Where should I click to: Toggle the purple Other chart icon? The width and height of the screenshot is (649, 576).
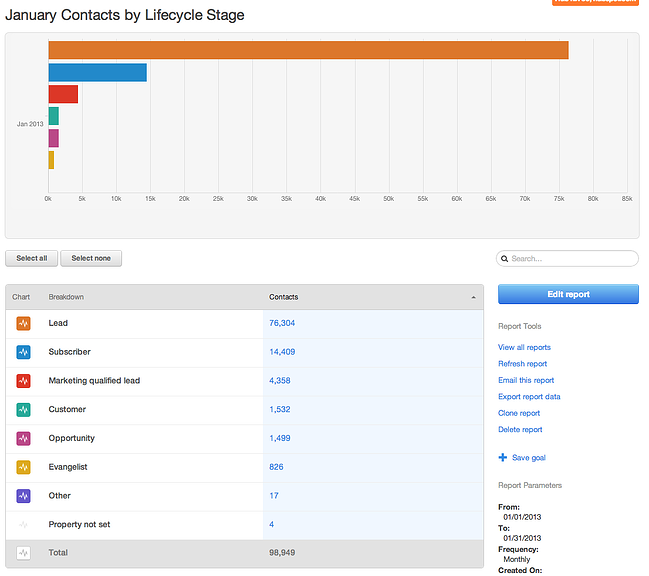pos(24,496)
